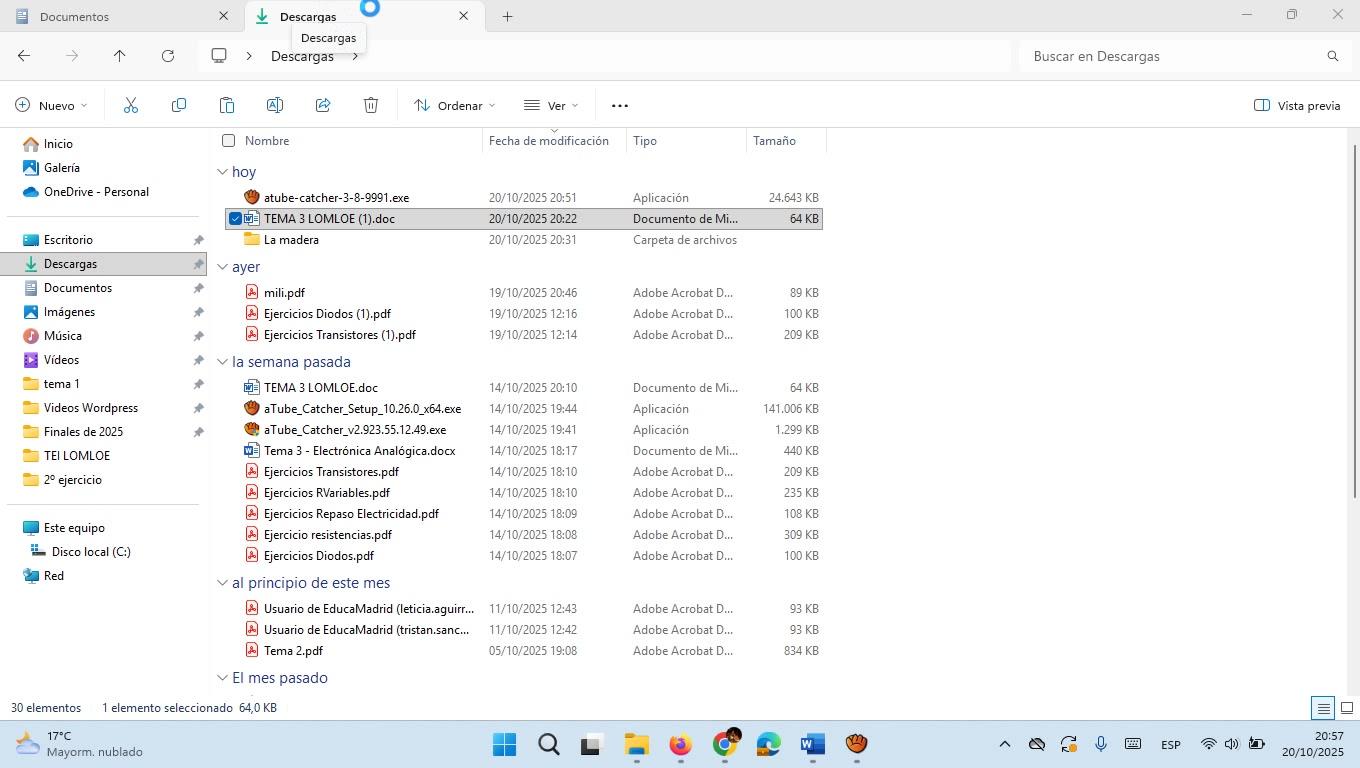Click the Share icon in toolbar
The image size is (1360, 768).
(x=323, y=105)
